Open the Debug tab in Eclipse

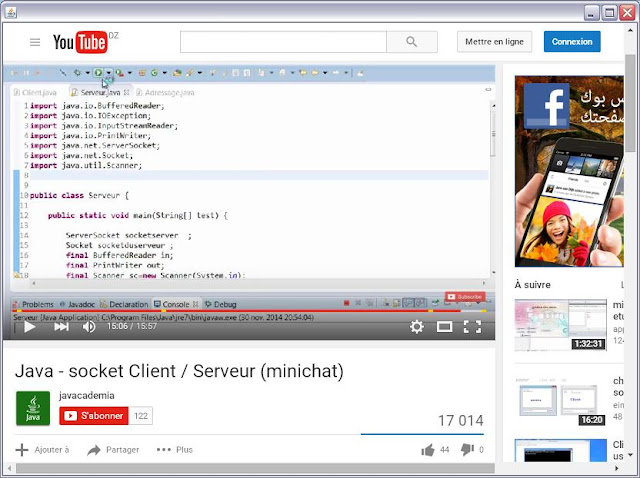tap(221, 304)
